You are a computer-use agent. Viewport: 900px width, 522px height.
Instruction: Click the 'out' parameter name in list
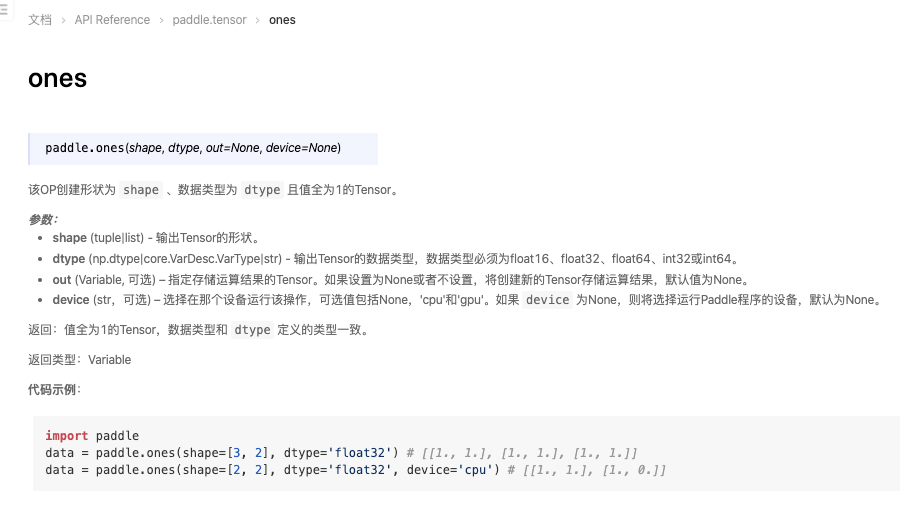61,280
